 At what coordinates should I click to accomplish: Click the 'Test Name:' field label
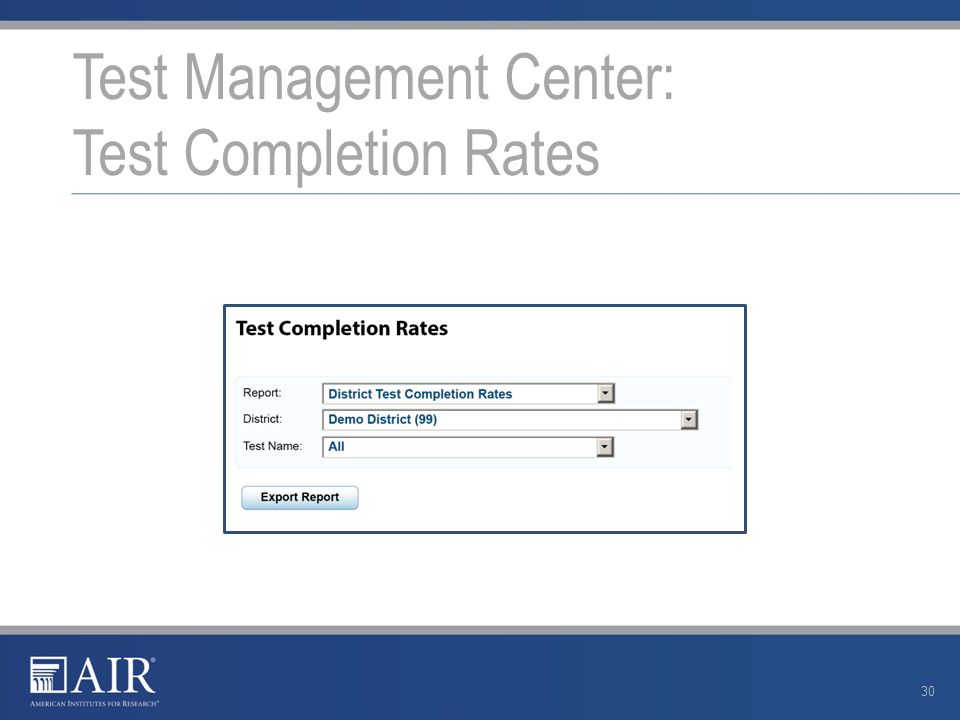(272, 446)
